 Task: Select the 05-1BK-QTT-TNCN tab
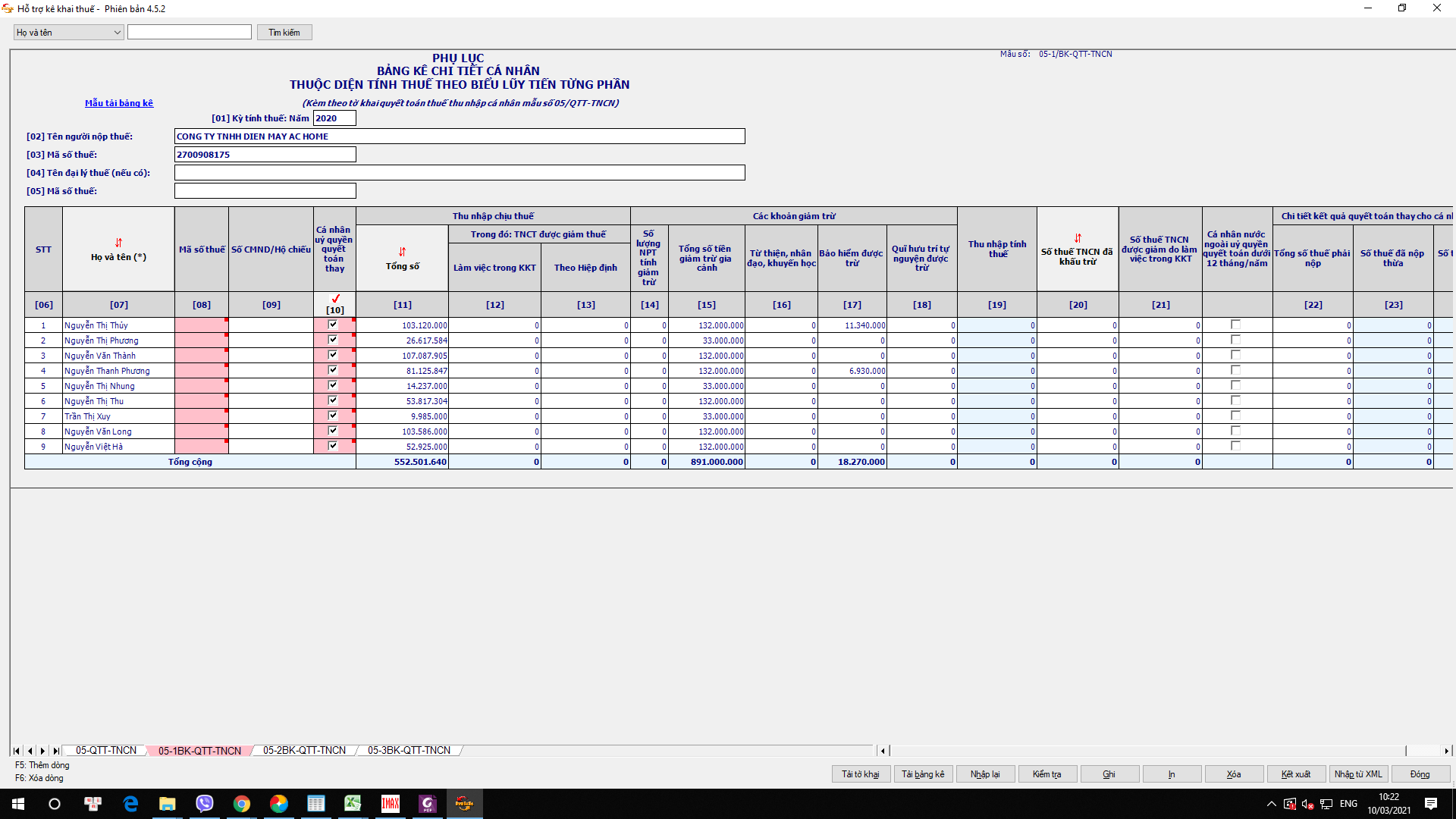199,751
